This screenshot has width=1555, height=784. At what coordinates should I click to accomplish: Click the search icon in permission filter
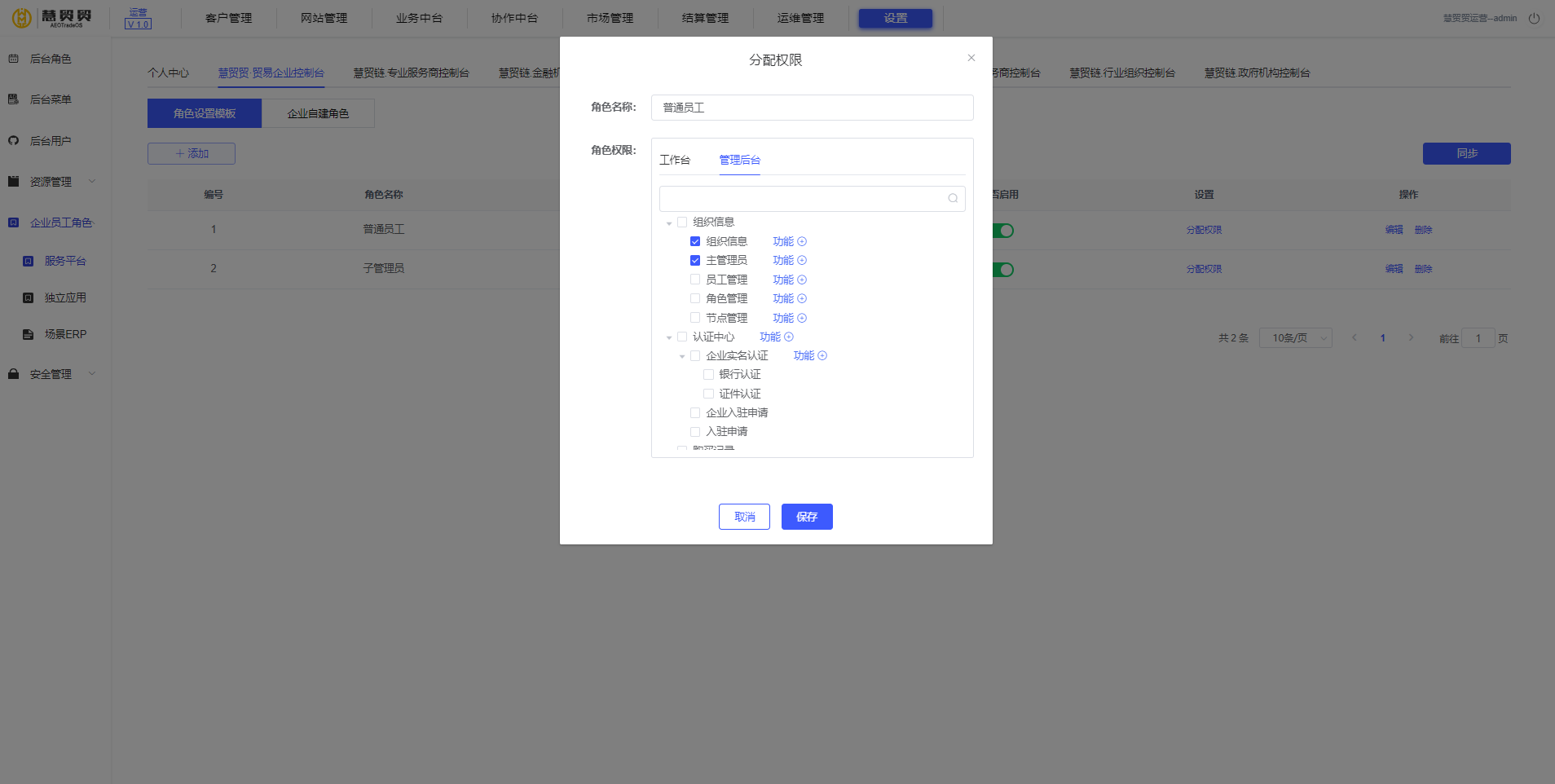coord(953,199)
